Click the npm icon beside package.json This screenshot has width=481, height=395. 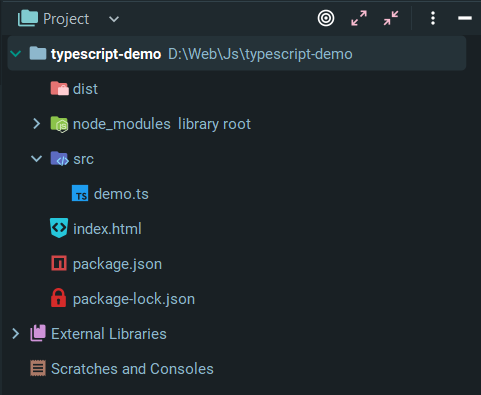click(59, 263)
